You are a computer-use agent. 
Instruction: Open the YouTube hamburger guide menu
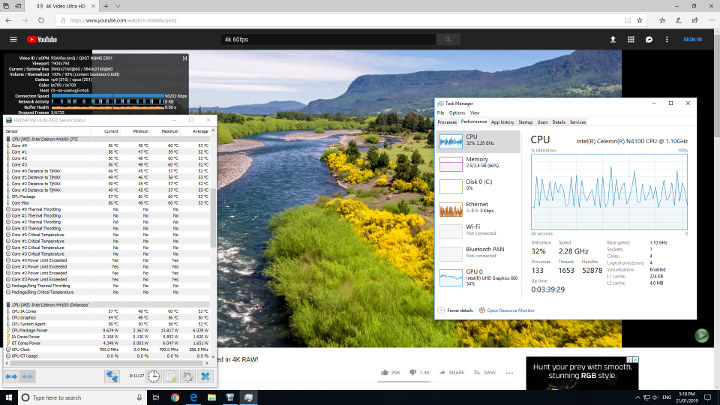tap(13, 40)
